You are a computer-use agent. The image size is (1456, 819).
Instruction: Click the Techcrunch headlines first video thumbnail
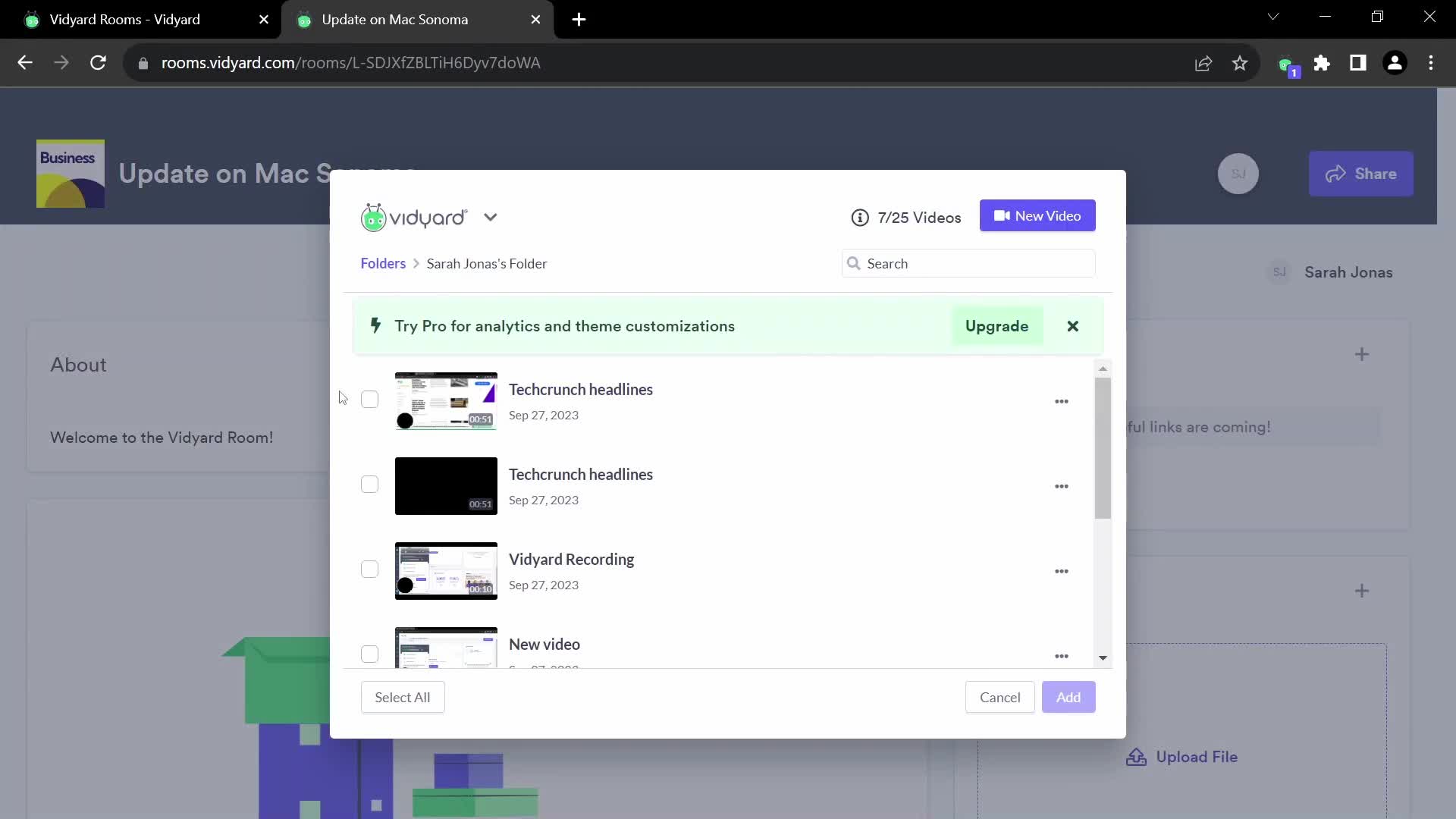pyautogui.click(x=446, y=400)
